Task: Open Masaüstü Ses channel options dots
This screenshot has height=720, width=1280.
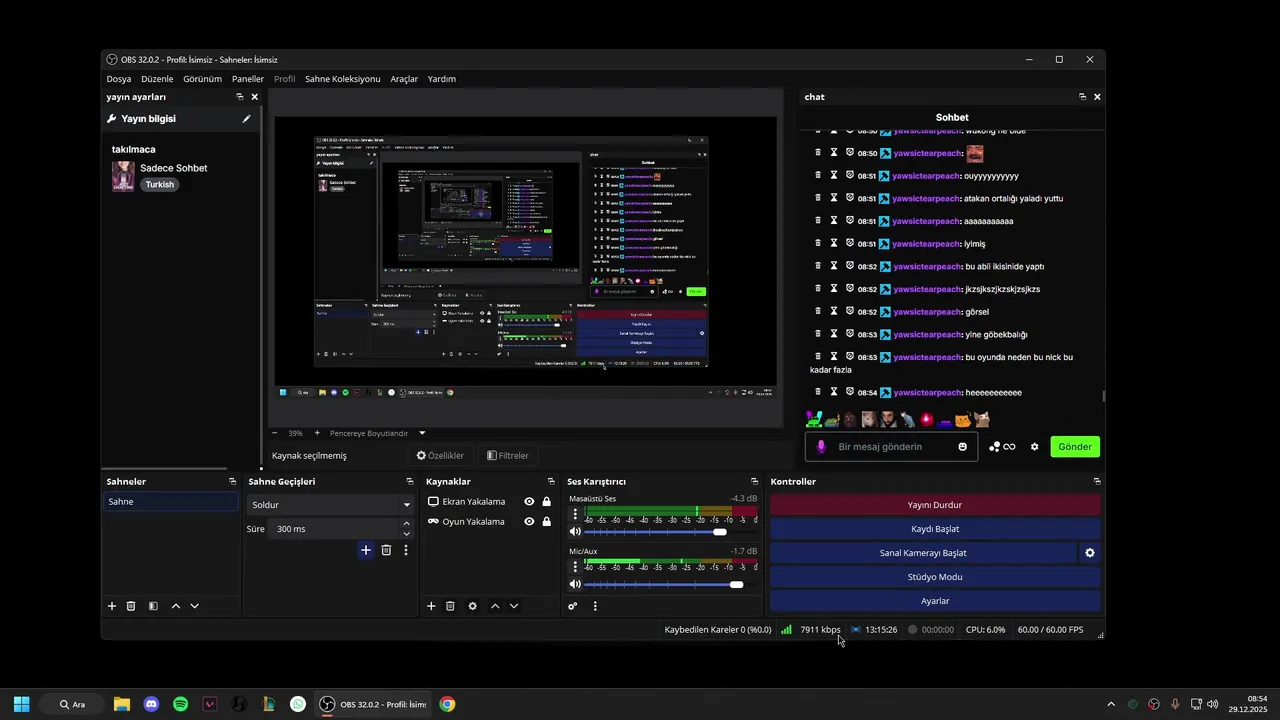Action: (x=575, y=514)
